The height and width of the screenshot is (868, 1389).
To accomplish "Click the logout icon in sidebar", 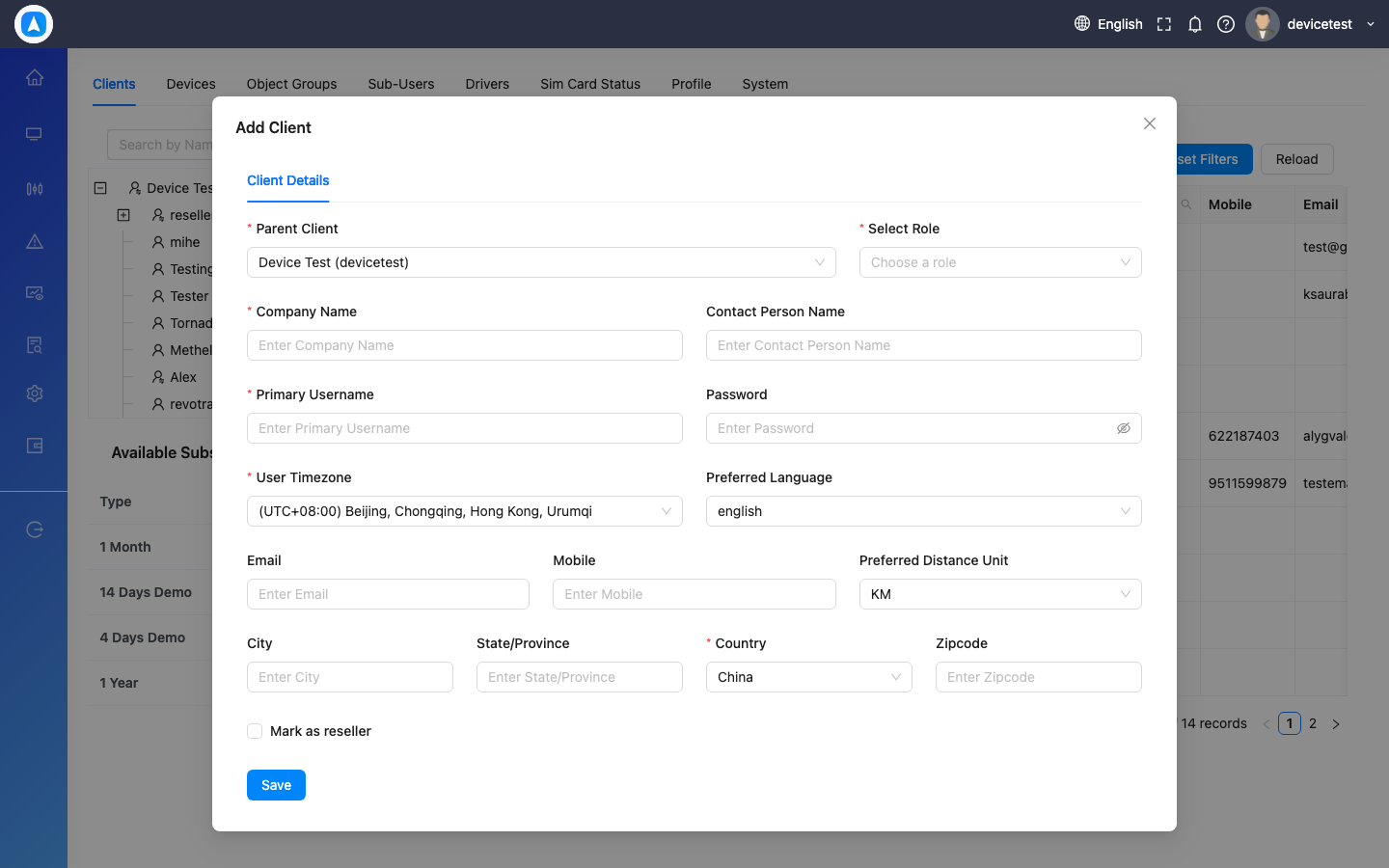I will 35,529.
